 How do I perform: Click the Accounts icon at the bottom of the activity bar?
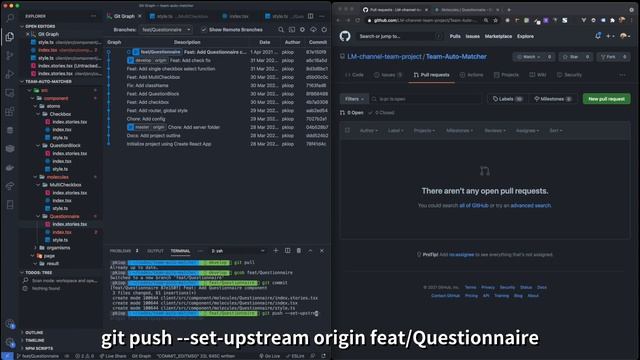click(x=10, y=324)
